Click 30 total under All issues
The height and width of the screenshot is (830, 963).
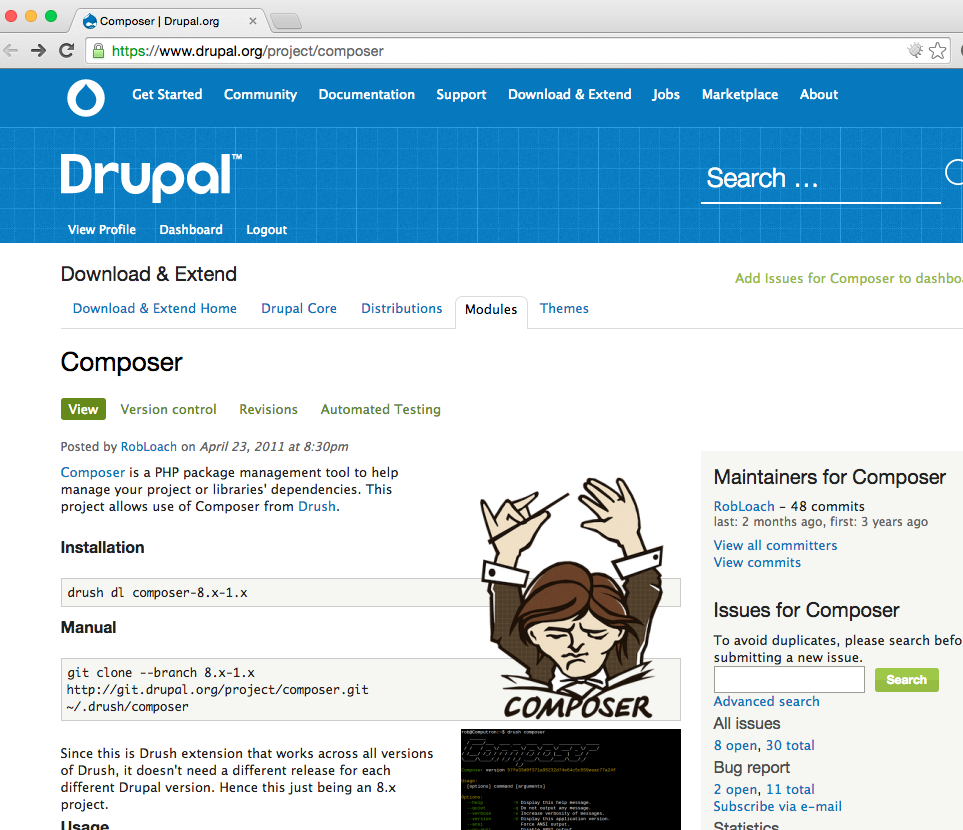(x=790, y=746)
